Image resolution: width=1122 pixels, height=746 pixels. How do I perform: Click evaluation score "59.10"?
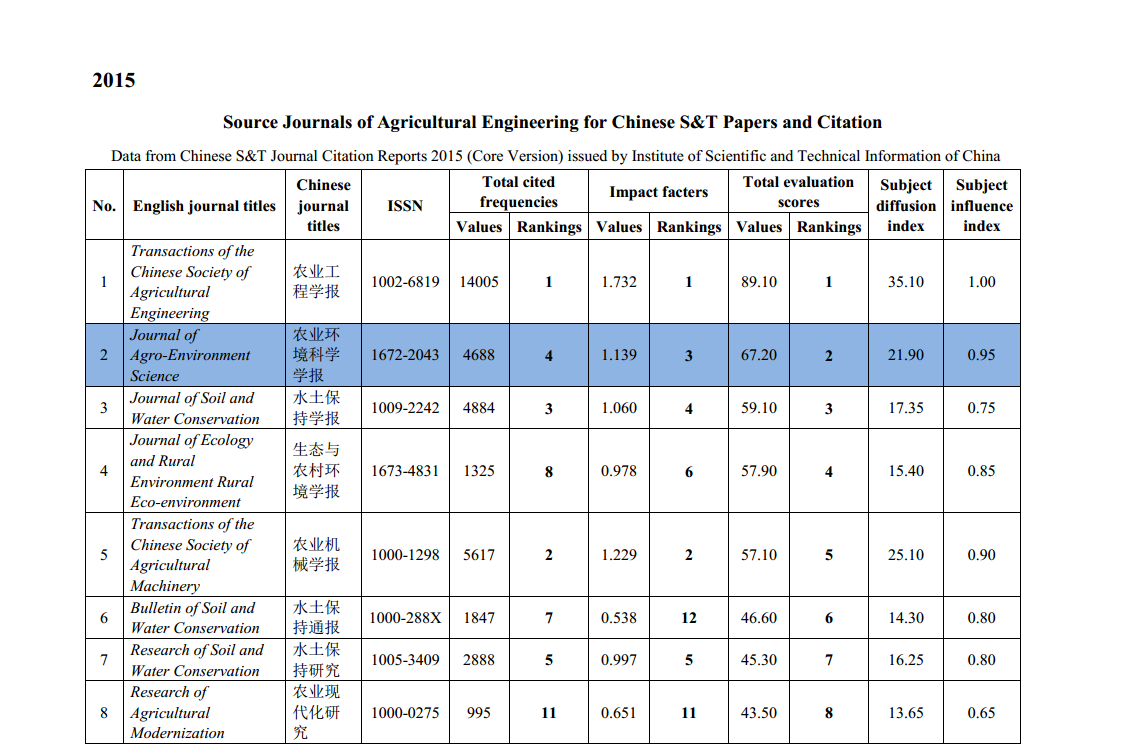coord(758,408)
